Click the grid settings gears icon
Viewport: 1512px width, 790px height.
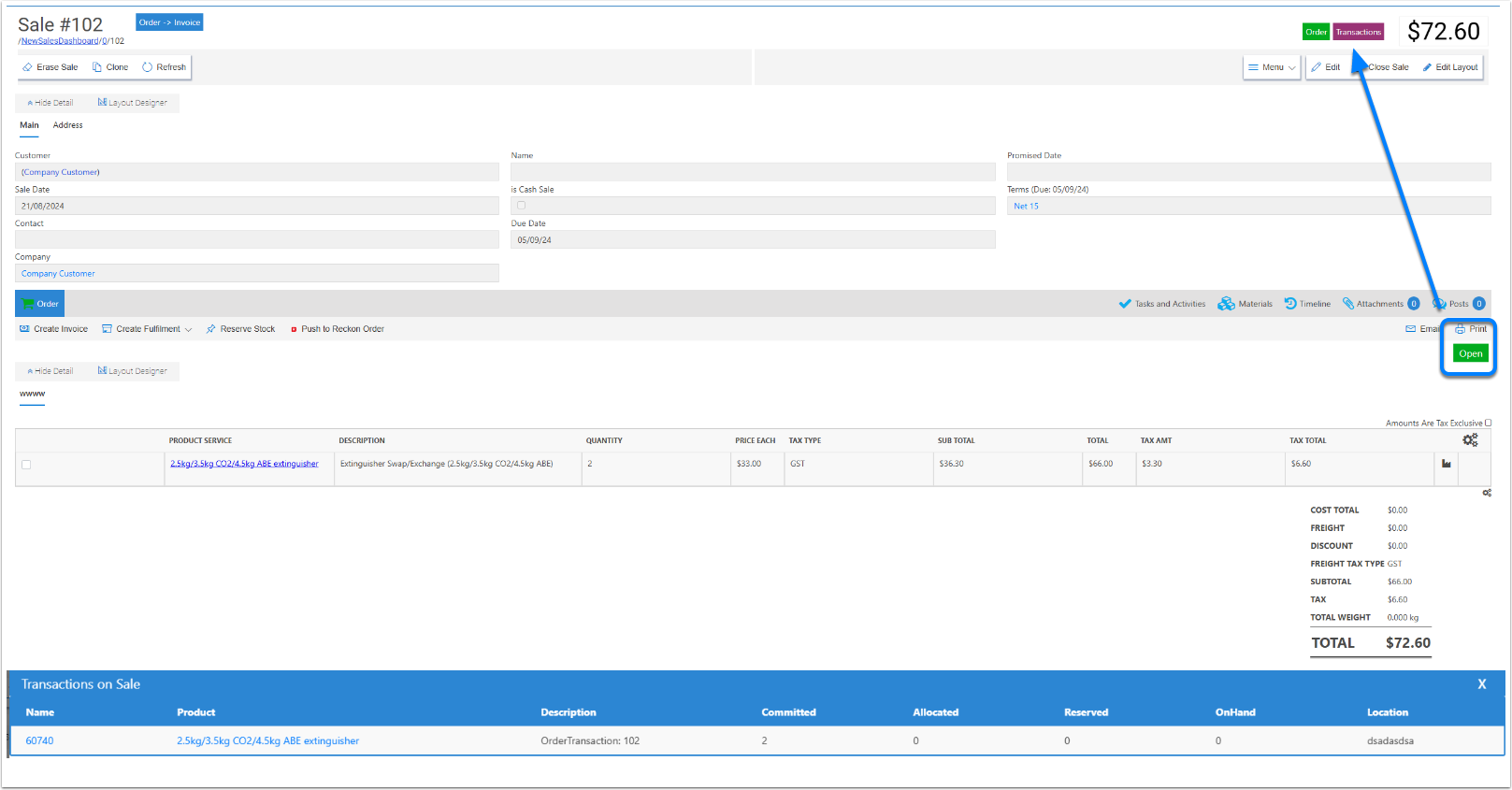tap(1470, 439)
